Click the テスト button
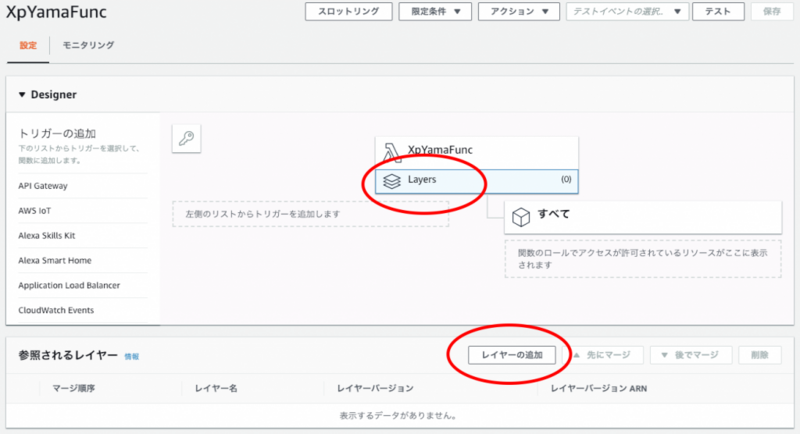This screenshot has width=800, height=434. coord(718,11)
